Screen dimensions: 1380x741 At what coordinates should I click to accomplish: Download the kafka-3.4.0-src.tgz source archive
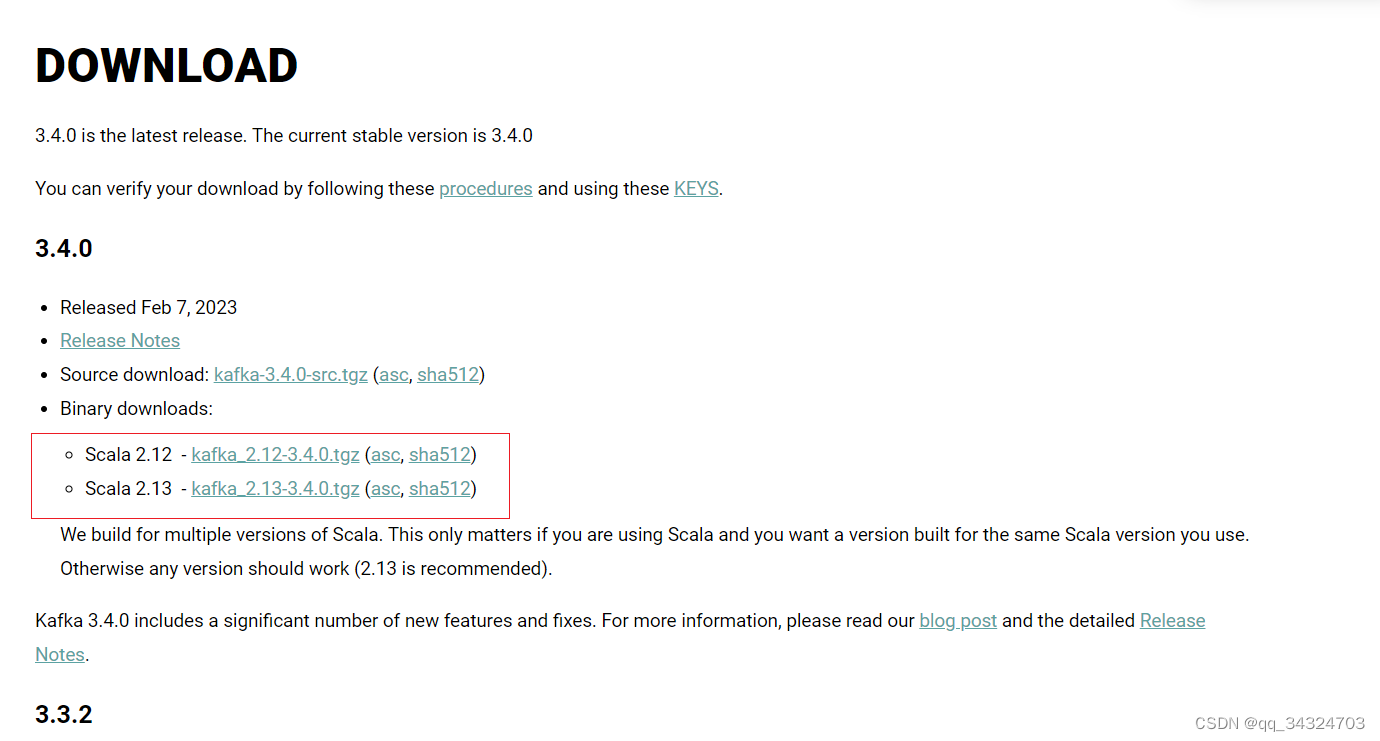point(290,374)
